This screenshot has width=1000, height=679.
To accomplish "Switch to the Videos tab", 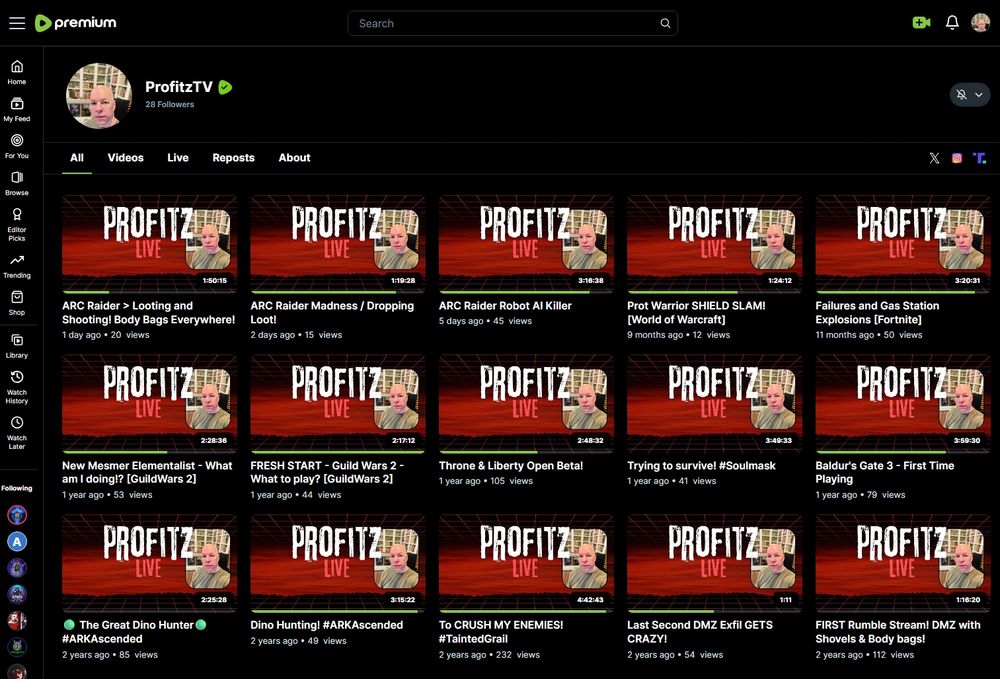I will (126, 157).
